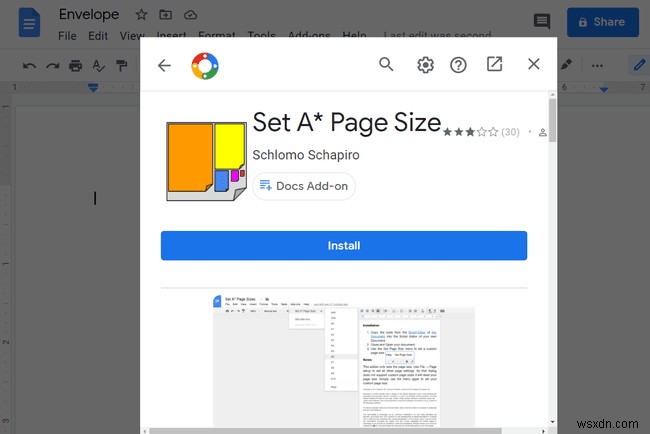Switch editing mode with the pencil icon
This screenshot has width=650, height=434.
tap(639, 65)
